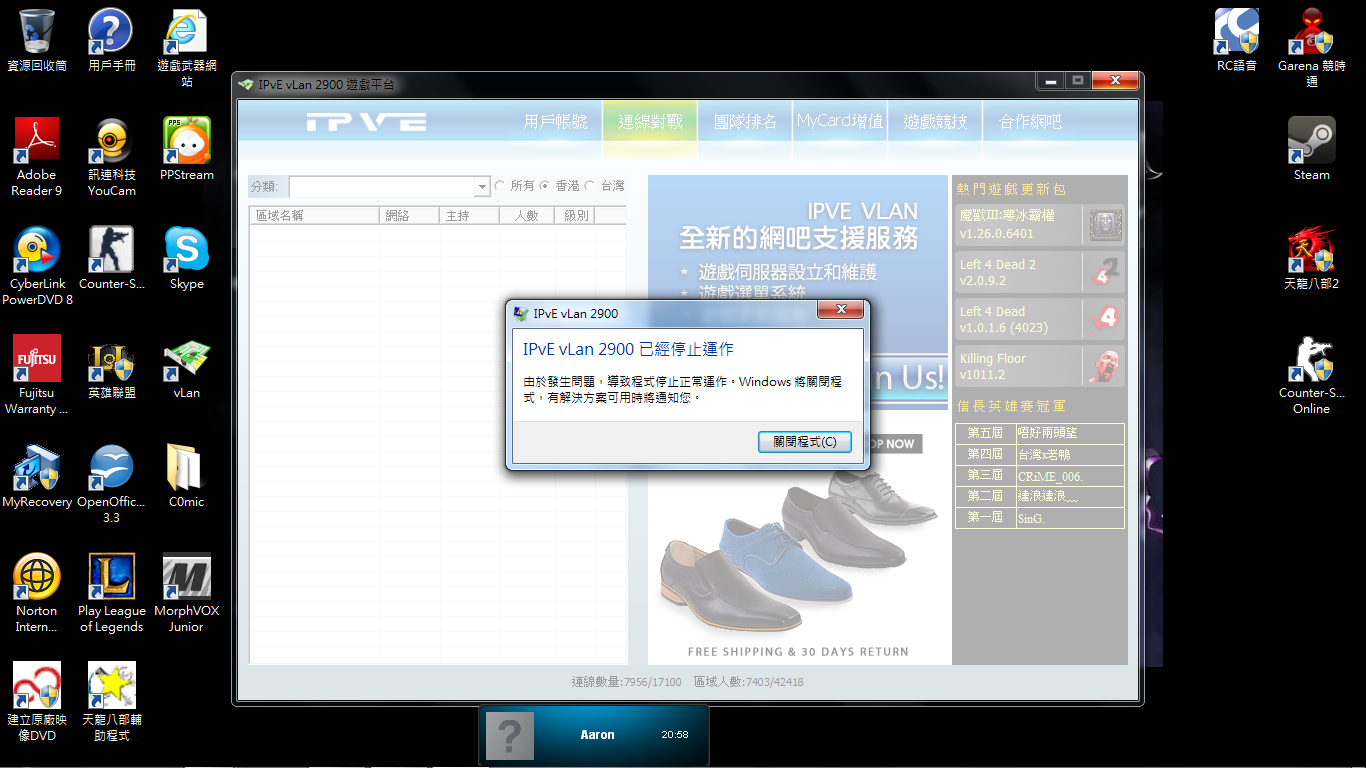
Task: Select the 所有 radio button
Action: [x=501, y=186]
